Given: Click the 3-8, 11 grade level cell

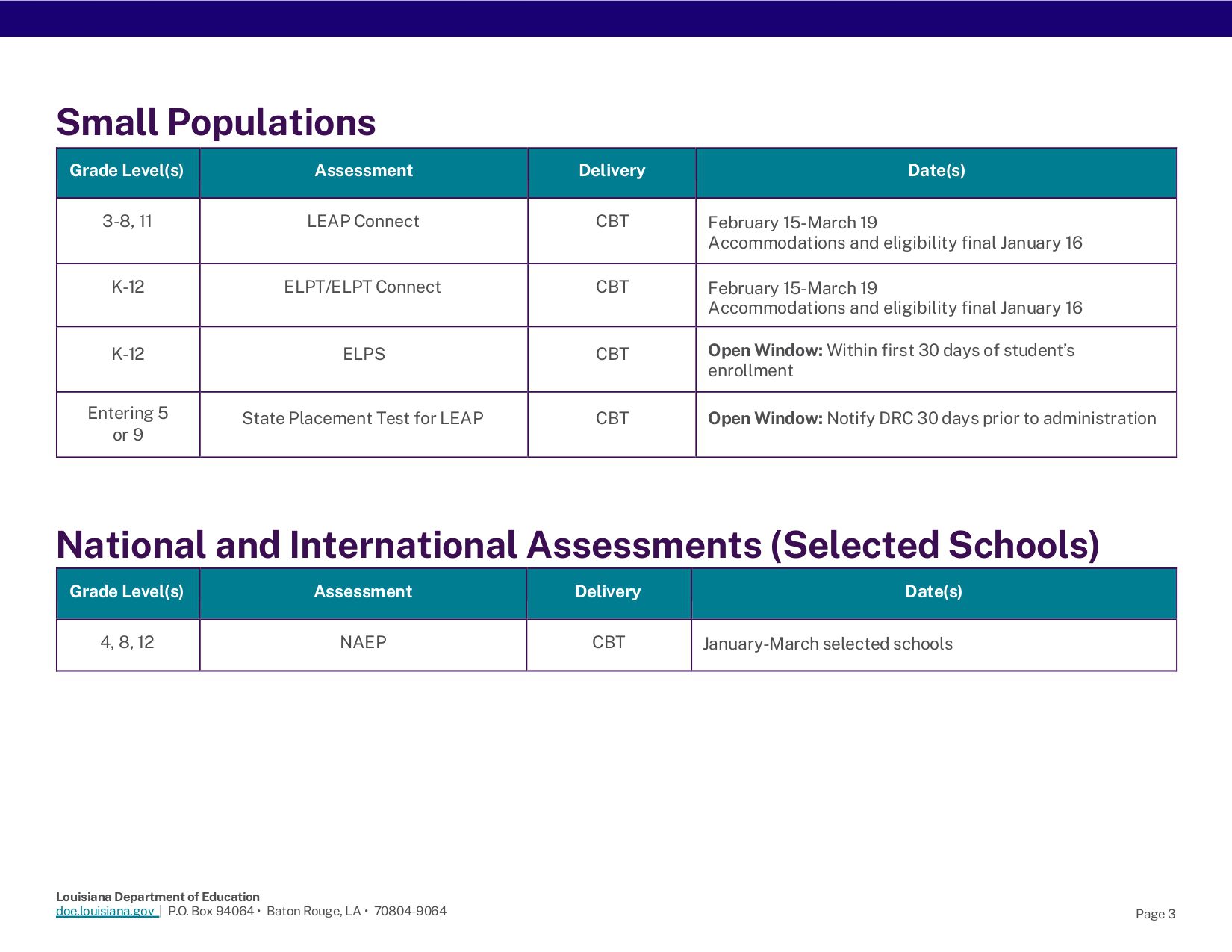Looking at the screenshot, I should 128,222.
